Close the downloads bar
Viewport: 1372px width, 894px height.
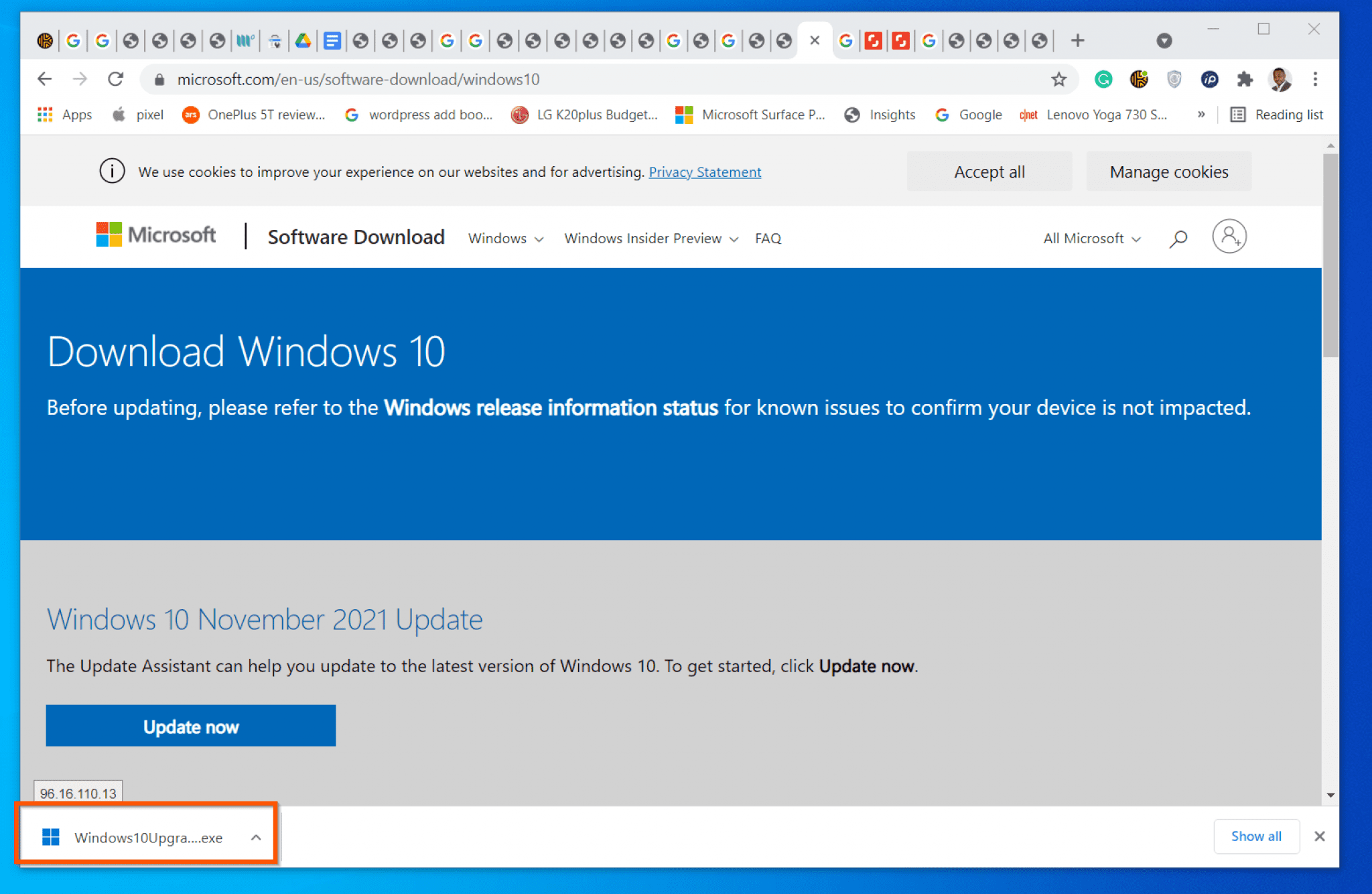pyautogui.click(x=1320, y=836)
